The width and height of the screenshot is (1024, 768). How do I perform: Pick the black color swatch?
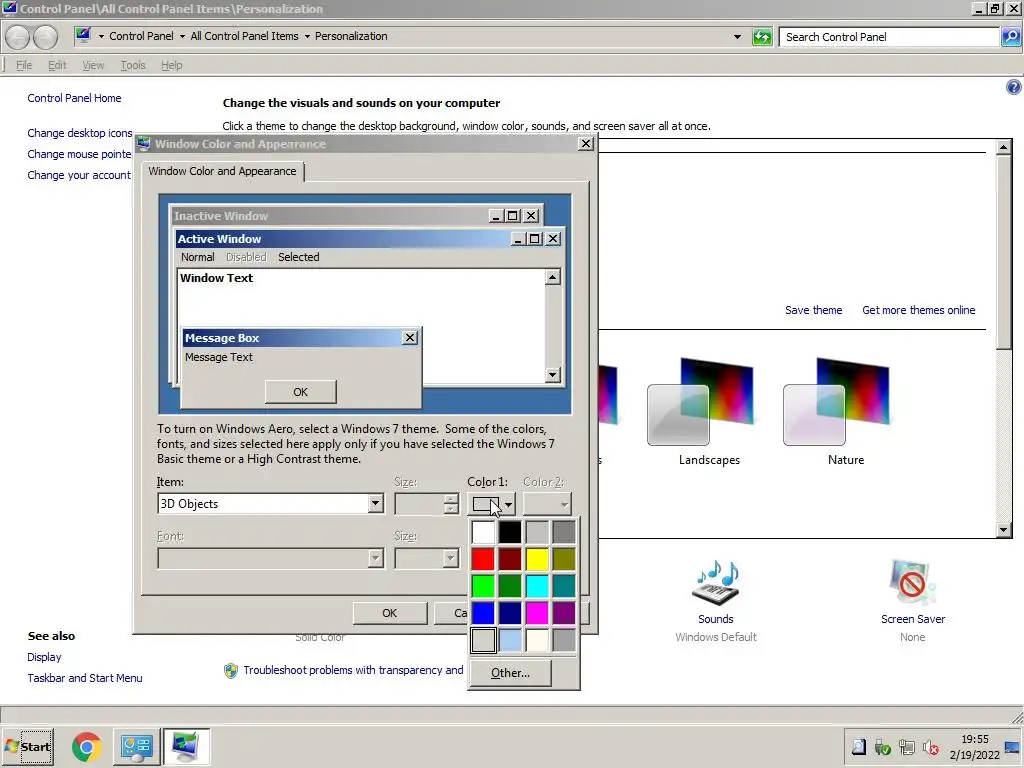coord(510,532)
